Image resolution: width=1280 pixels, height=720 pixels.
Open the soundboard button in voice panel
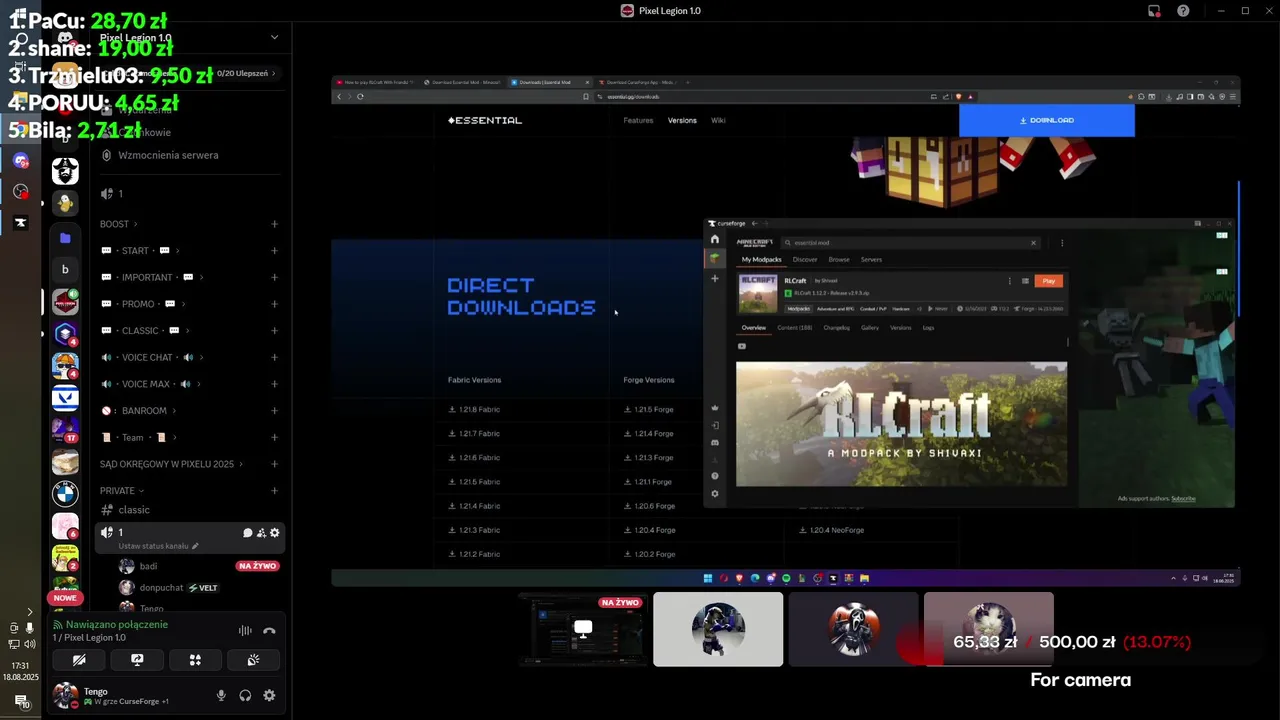[x=253, y=660]
